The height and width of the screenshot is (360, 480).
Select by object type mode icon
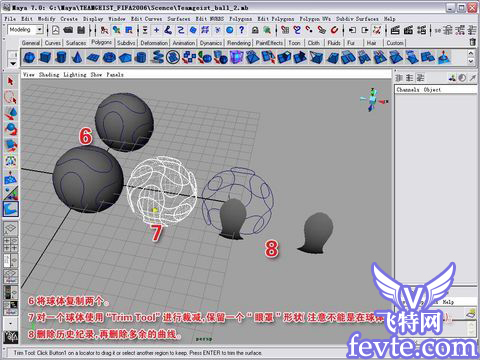116,30
